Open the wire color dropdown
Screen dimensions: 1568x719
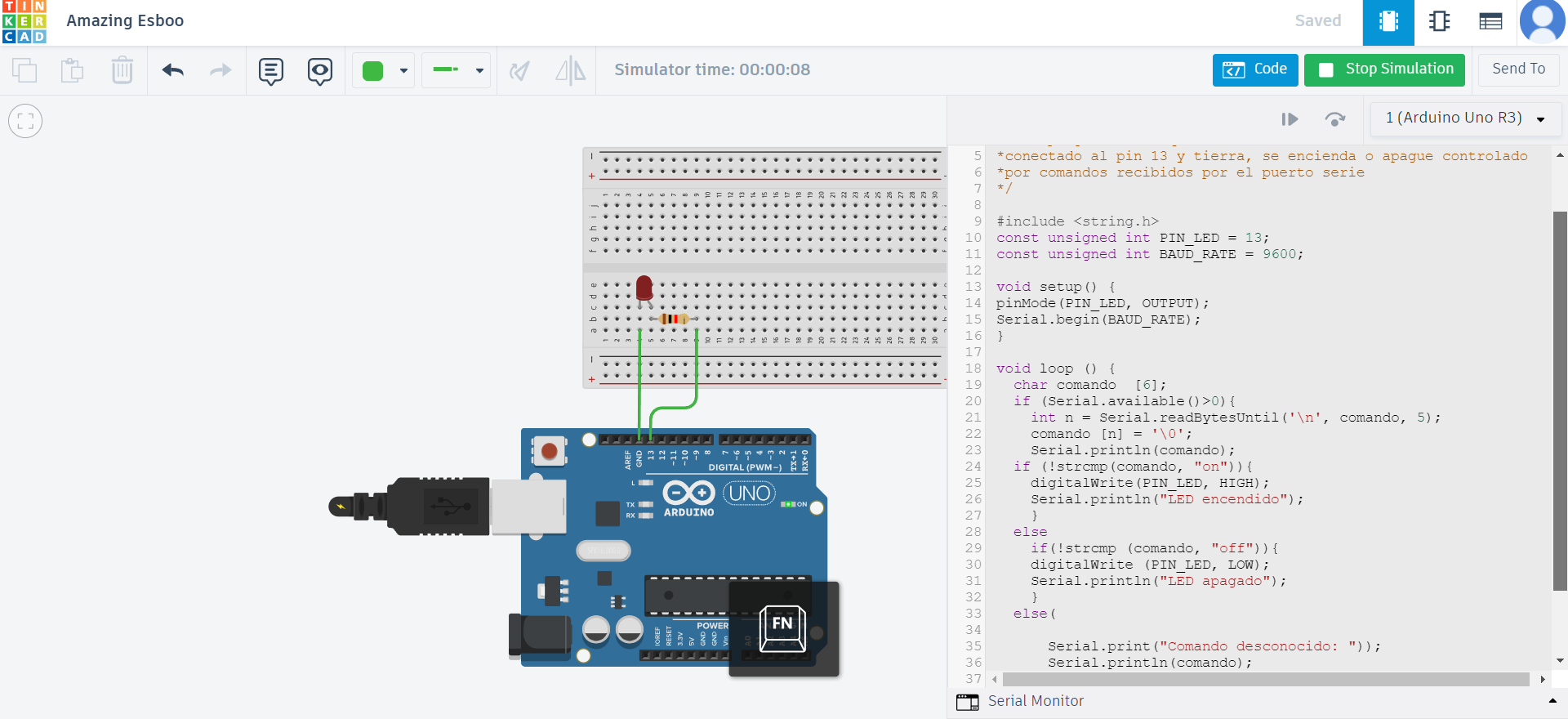tap(403, 71)
